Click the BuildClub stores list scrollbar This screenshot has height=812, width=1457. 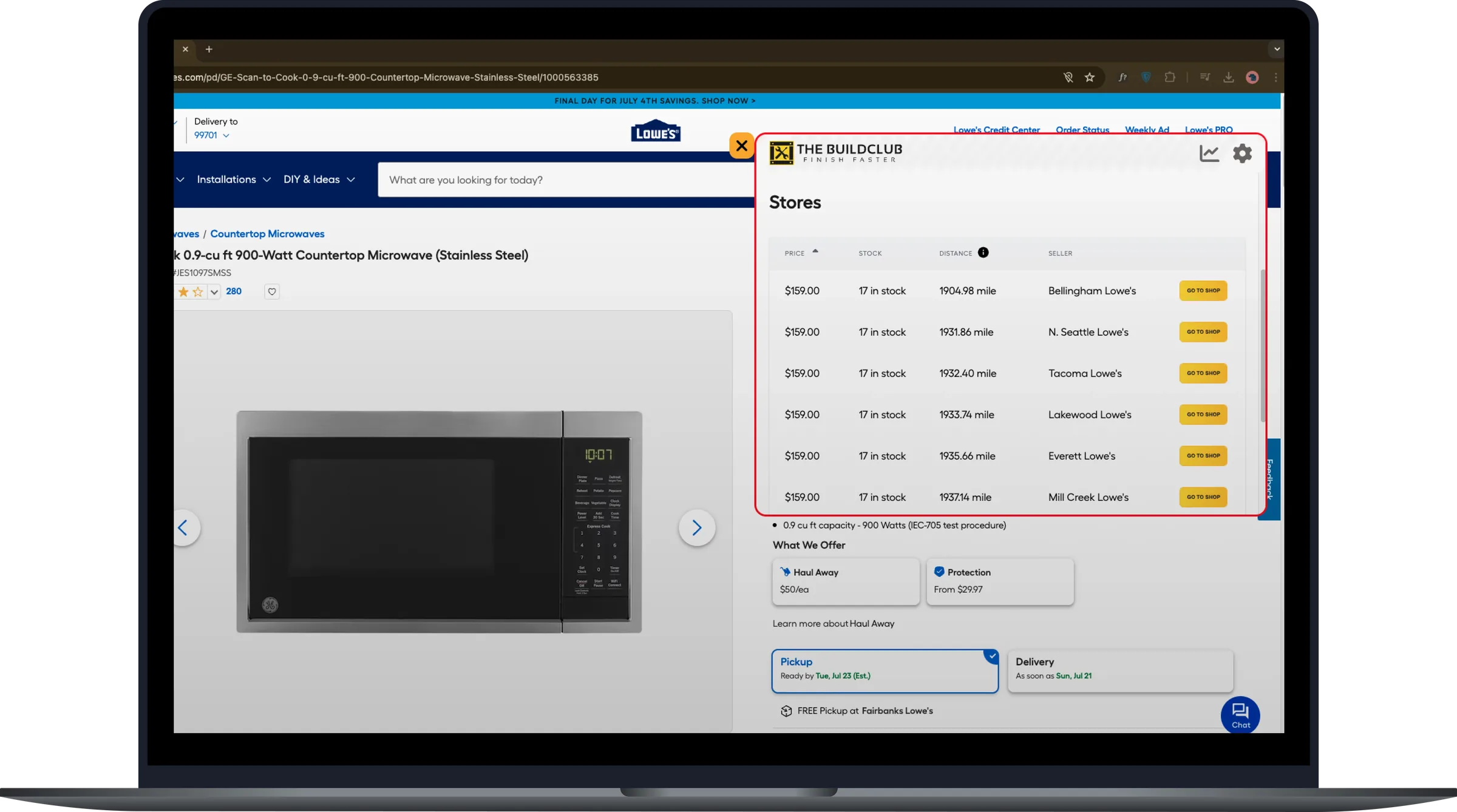(x=1263, y=346)
